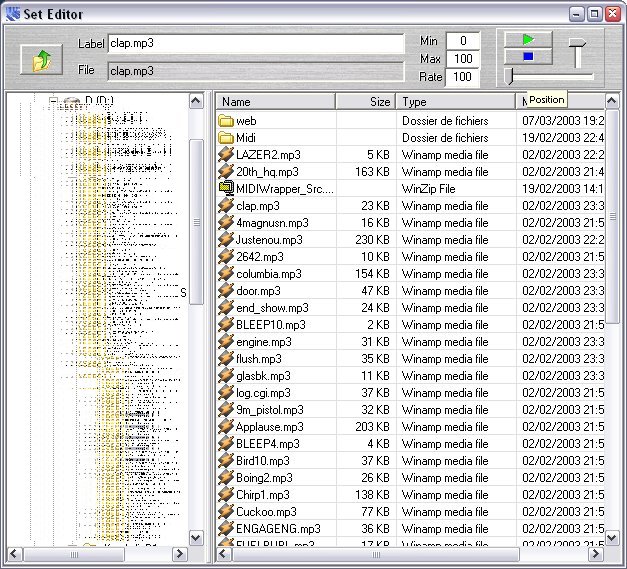Click the up-folder arrow button
Image resolution: width=627 pixels, height=569 pixels.
40,60
